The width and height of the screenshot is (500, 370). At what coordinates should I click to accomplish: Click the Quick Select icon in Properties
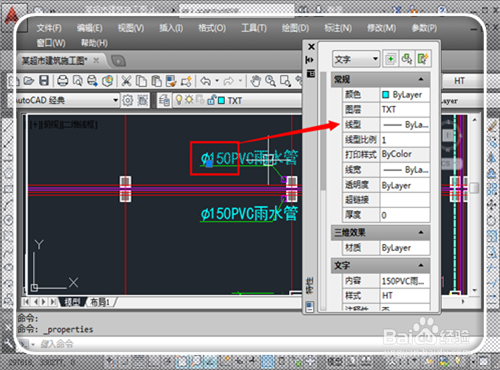click(x=422, y=59)
